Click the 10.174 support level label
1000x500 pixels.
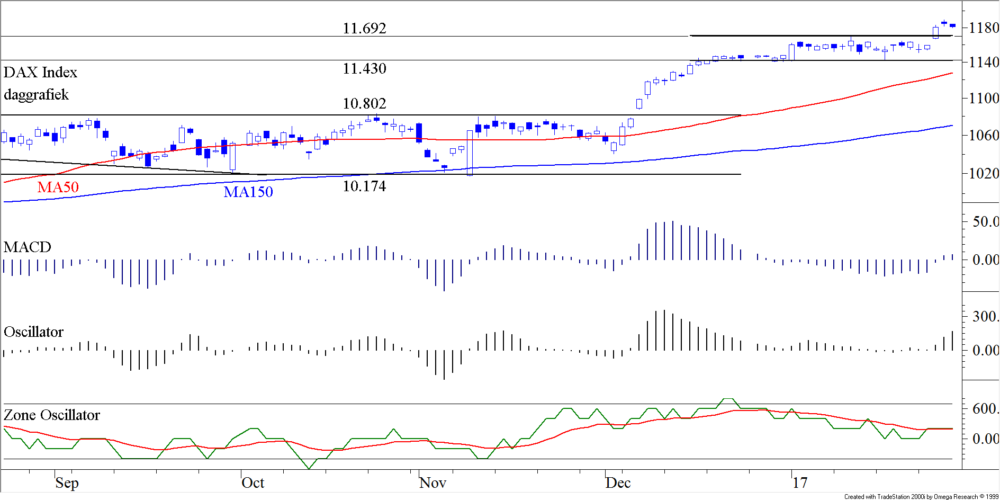click(x=365, y=186)
